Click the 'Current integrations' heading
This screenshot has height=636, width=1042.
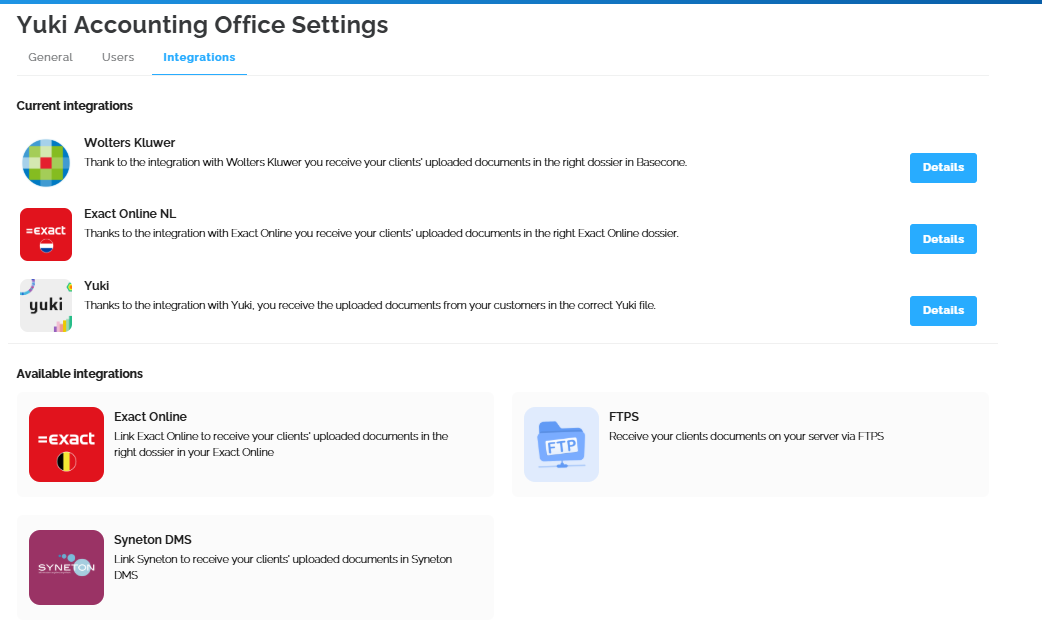[74, 106]
